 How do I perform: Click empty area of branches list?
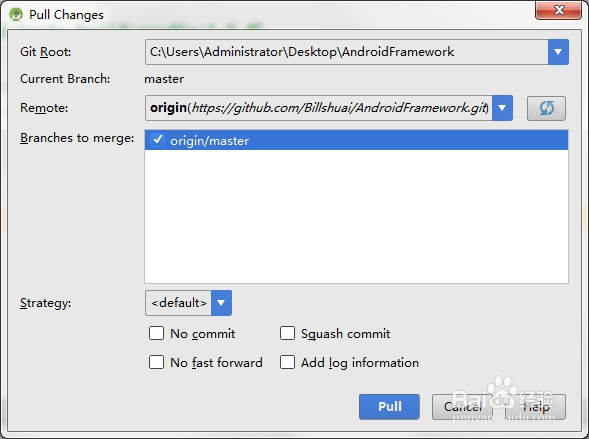356,217
